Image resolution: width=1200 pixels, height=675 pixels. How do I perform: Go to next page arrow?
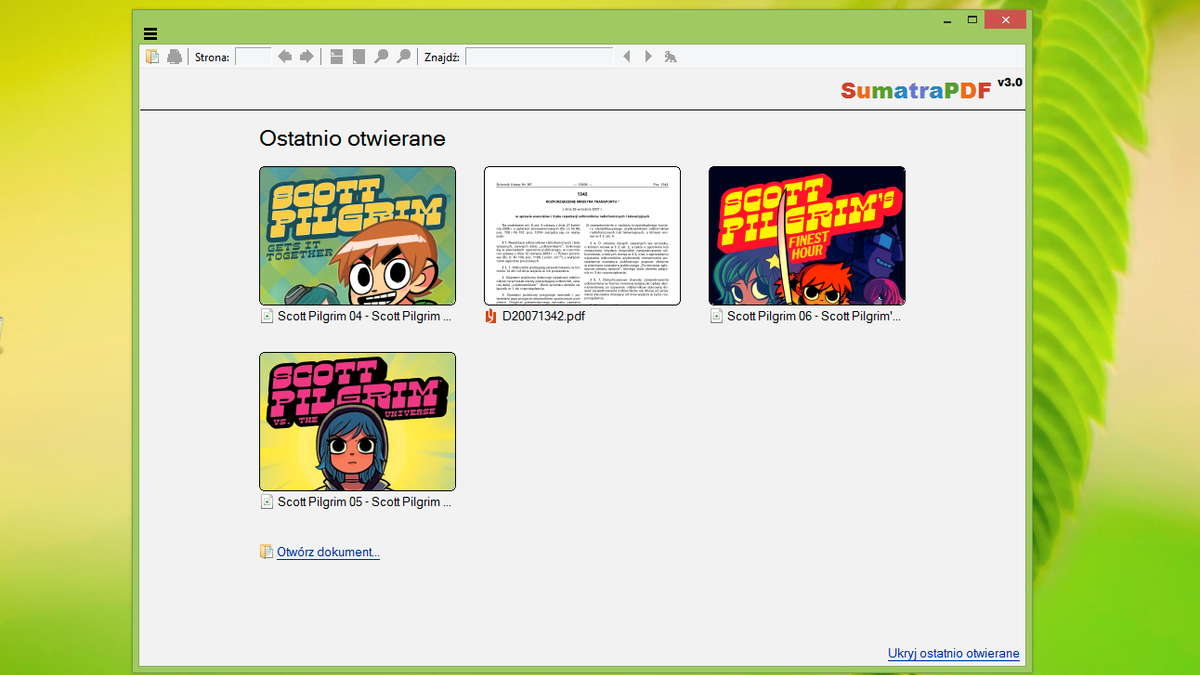click(x=307, y=57)
